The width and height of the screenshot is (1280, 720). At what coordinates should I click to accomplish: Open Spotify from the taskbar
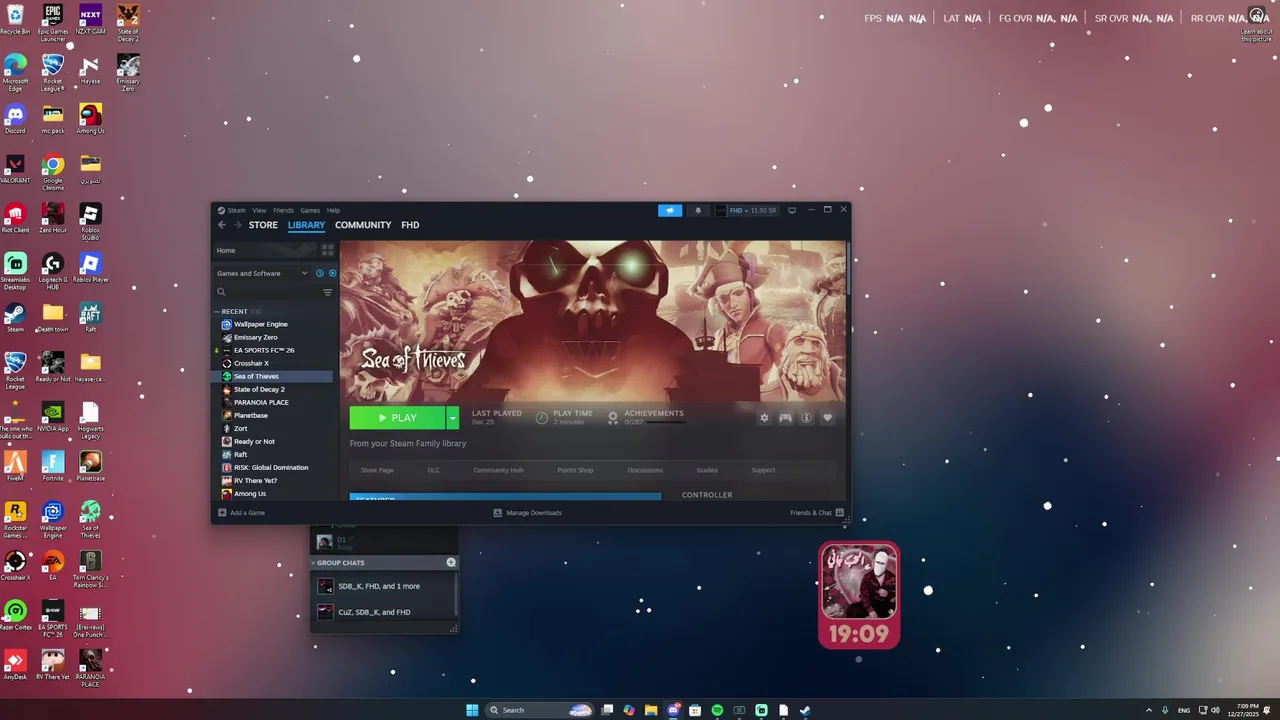point(717,710)
